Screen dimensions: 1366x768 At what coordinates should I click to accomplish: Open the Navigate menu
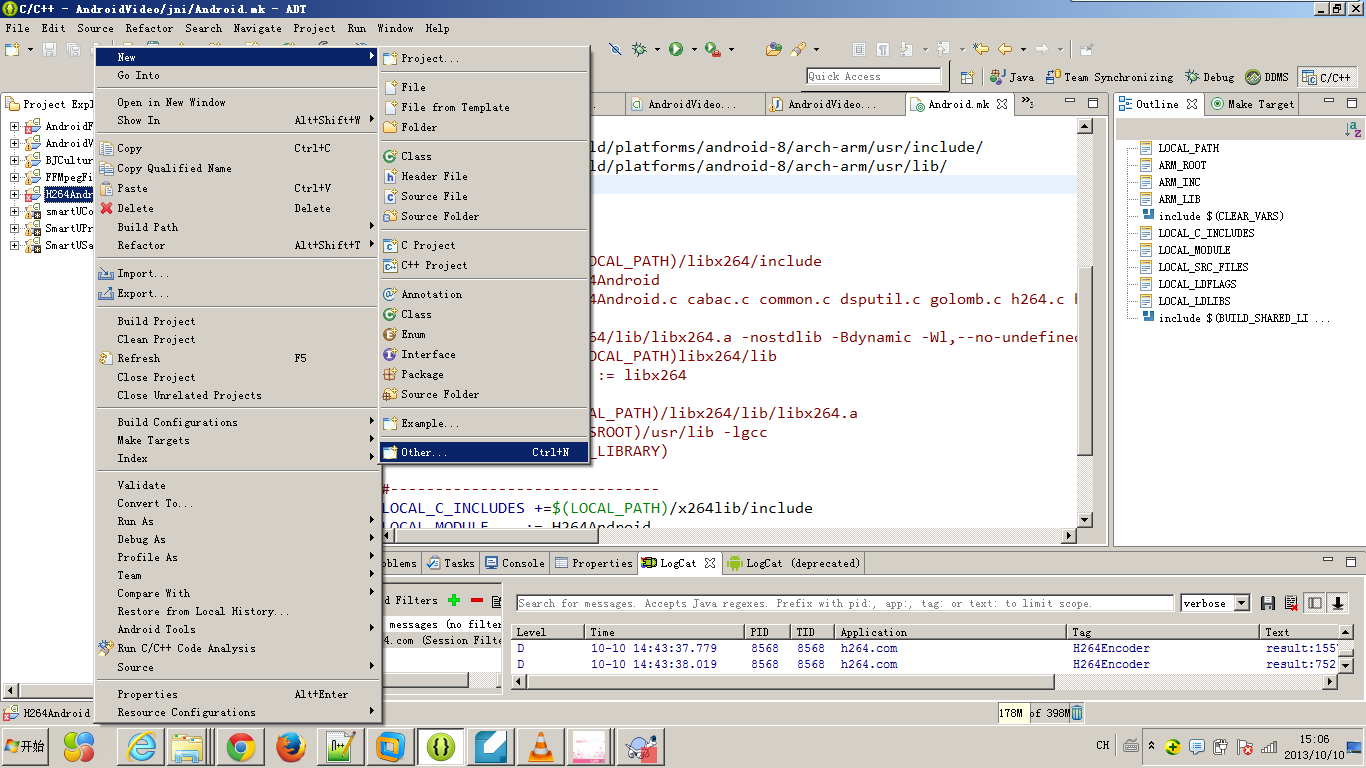(258, 28)
